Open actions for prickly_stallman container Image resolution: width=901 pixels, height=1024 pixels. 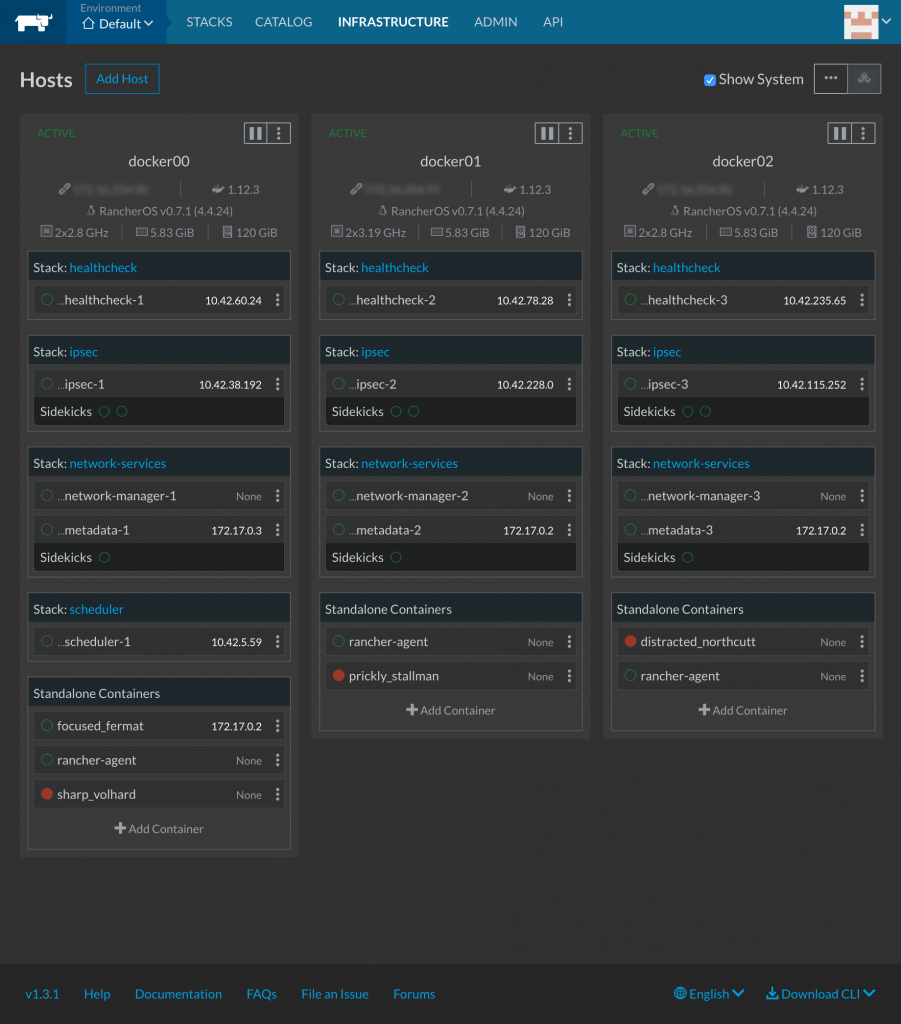pos(569,676)
